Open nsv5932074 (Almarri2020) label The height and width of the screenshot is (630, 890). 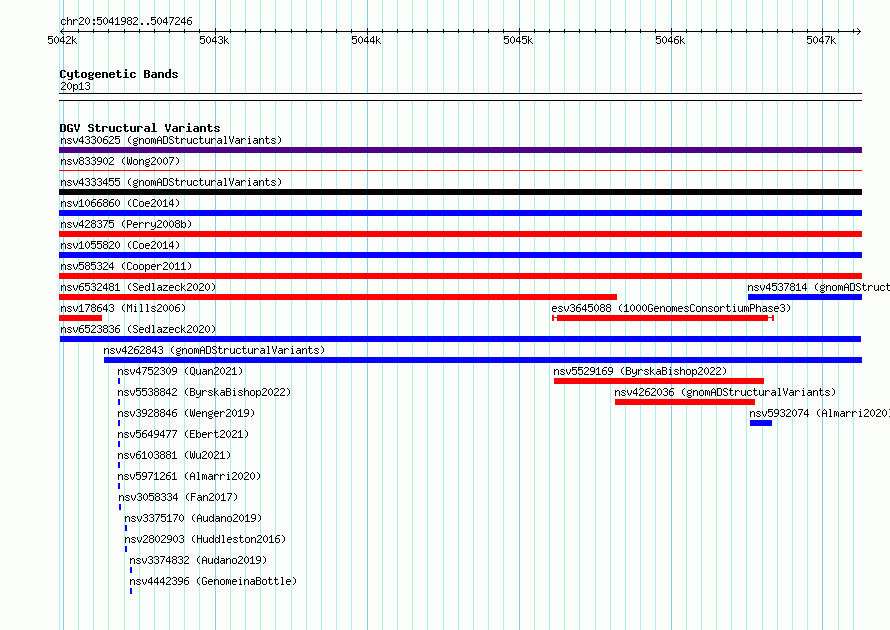pos(819,413)
